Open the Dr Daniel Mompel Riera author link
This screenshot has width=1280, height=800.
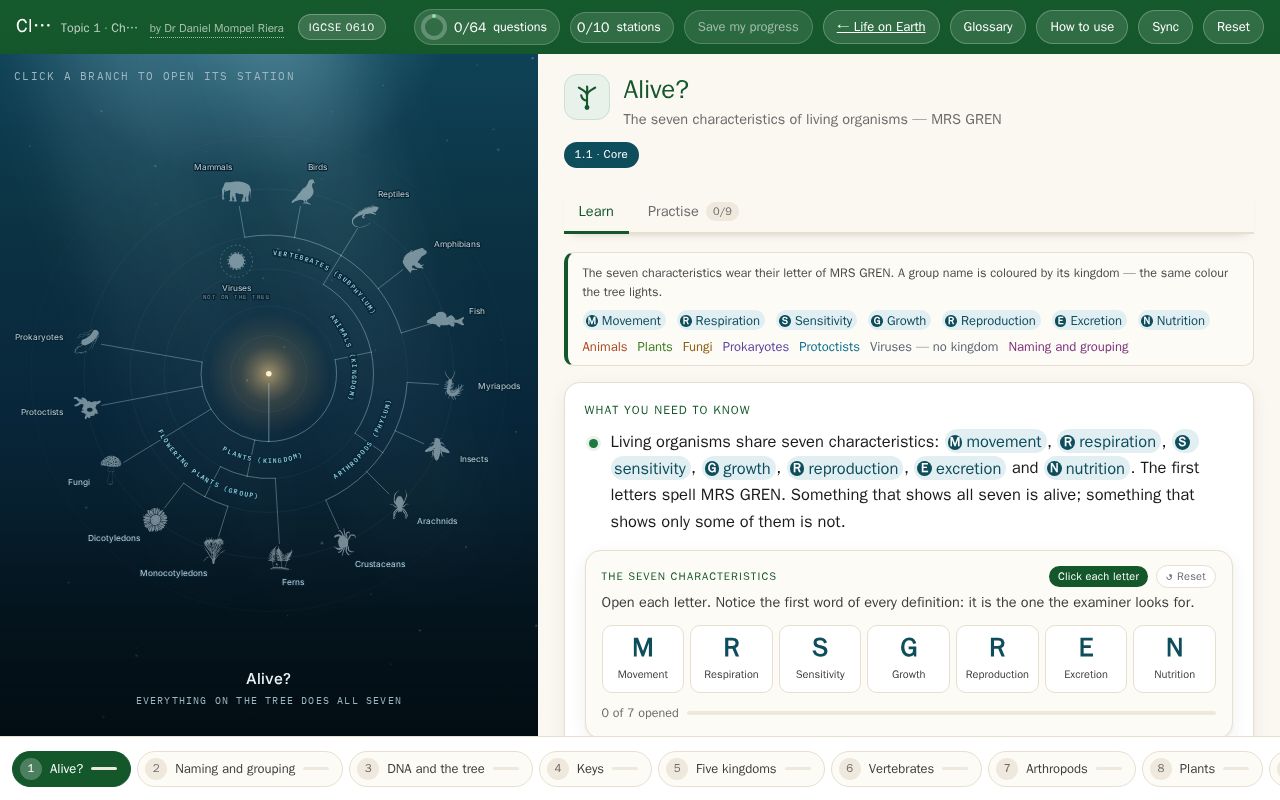216,28
